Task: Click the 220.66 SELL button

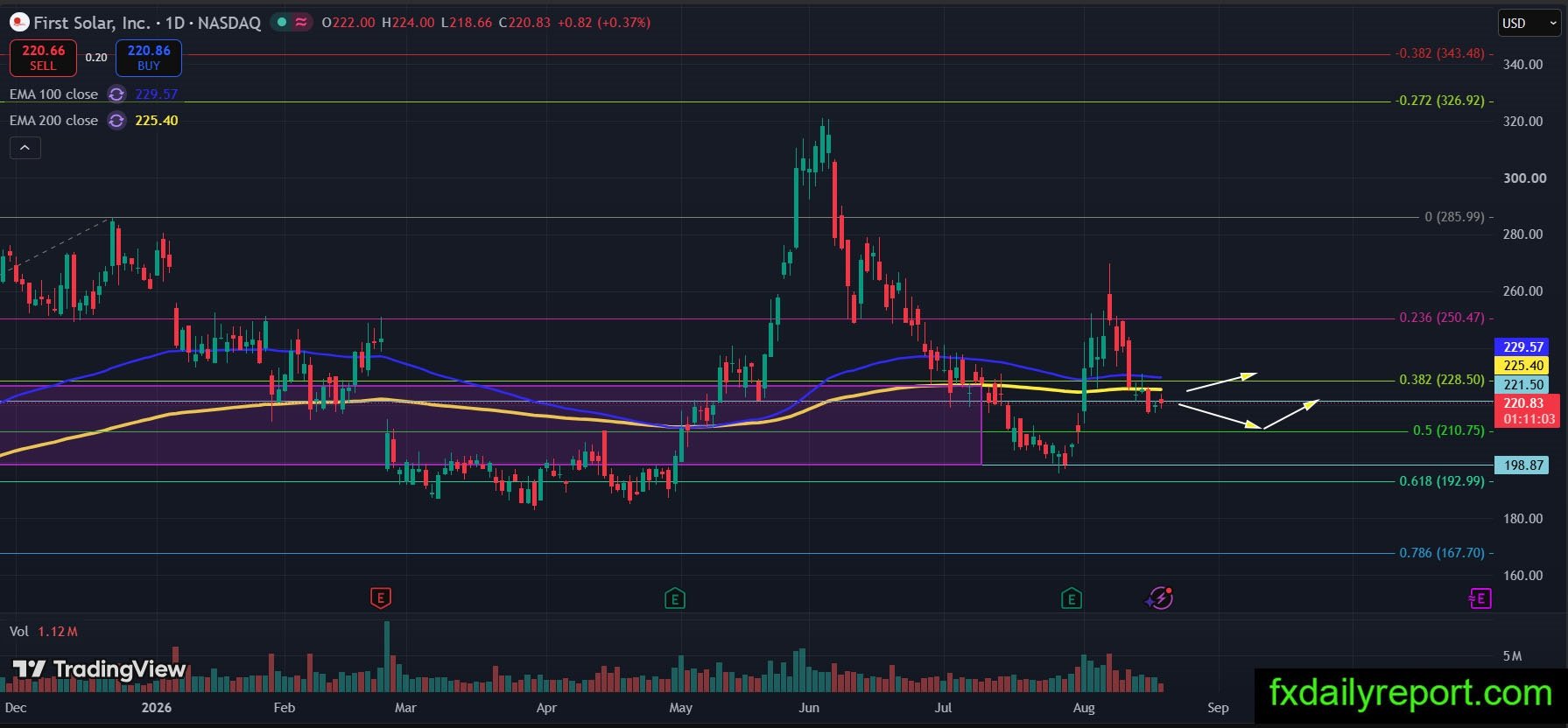Action: click(43, 58)
